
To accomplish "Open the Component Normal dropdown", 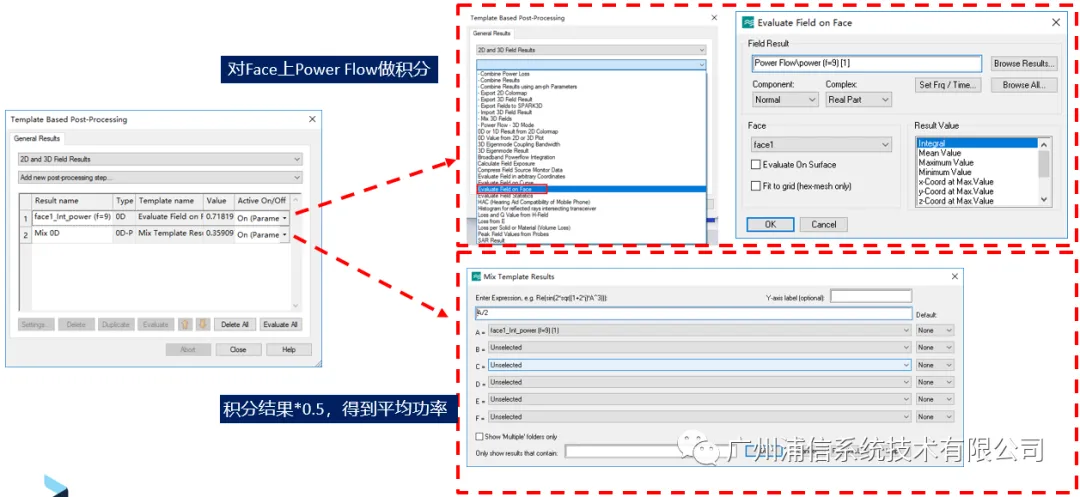I will pyautogui.click(x=785, y=100).
